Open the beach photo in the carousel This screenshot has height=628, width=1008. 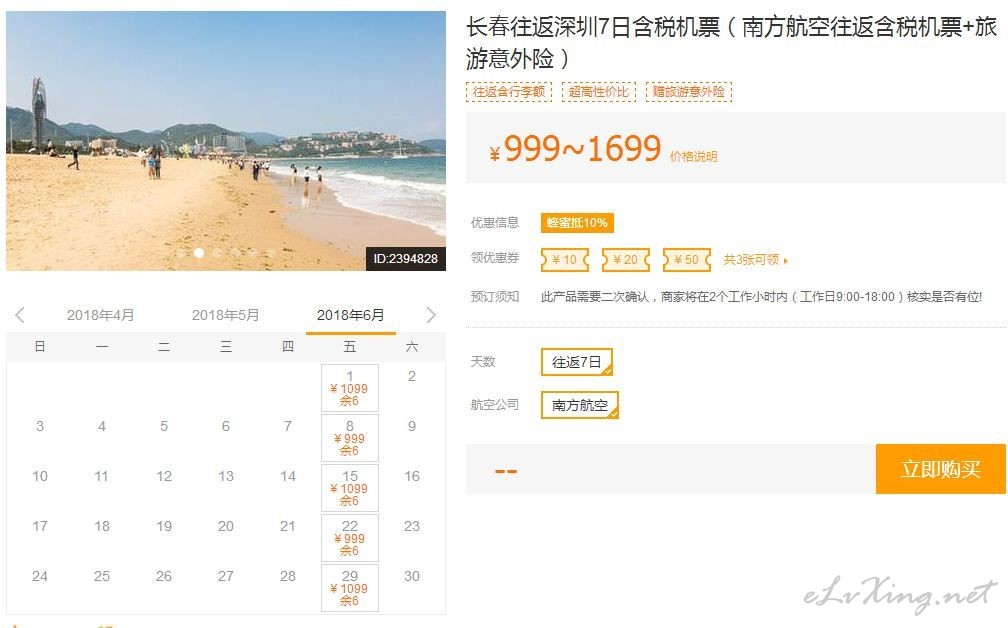coord(226,140)
